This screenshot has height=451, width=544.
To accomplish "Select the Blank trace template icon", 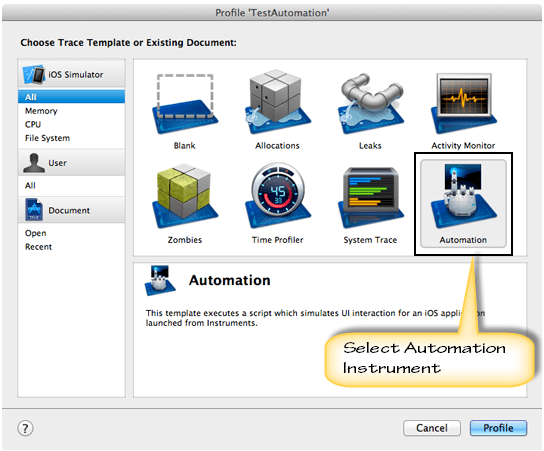I will [x=185, y=104].
